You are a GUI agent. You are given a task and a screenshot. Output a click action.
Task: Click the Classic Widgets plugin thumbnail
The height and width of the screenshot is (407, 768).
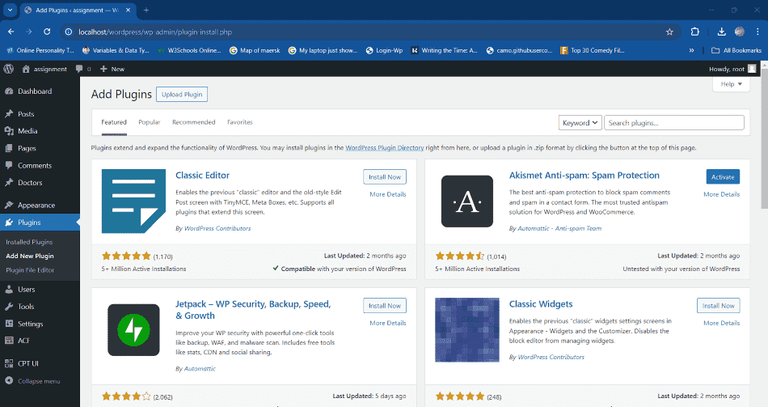point(467,330)
